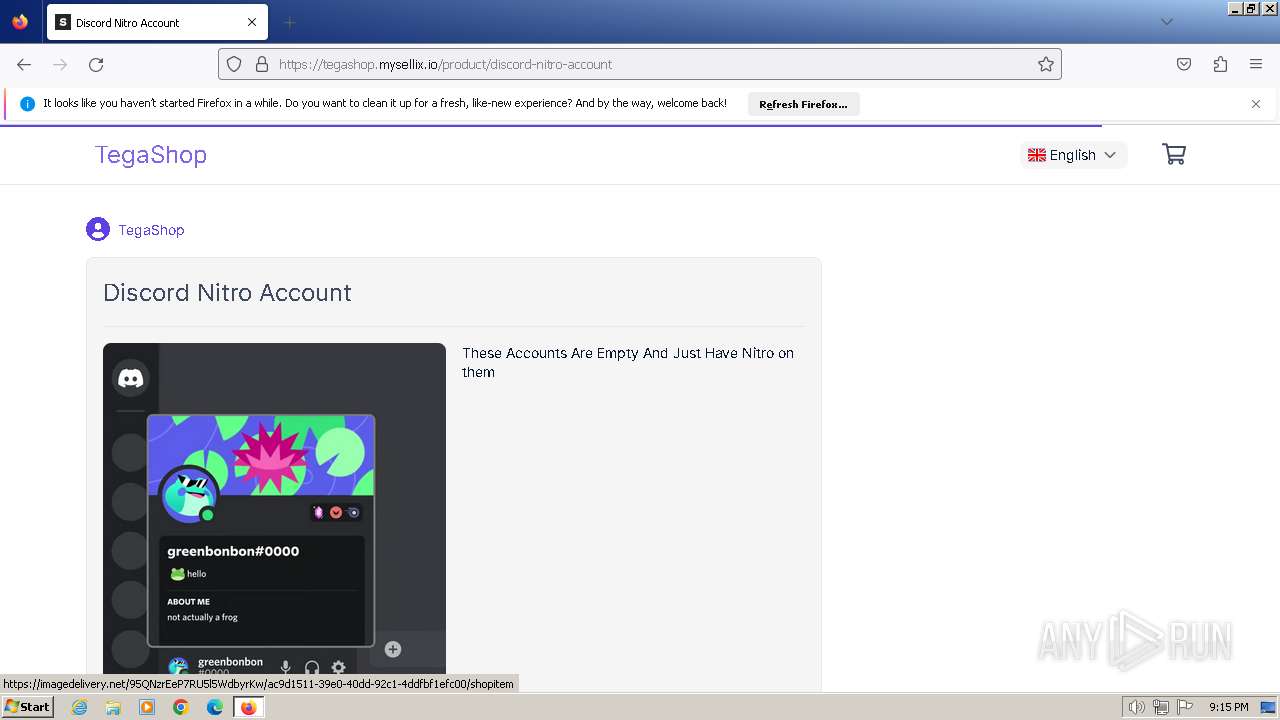Bookmark this page with the star icon
The image size is (1280, 720).
(1046, 64)
